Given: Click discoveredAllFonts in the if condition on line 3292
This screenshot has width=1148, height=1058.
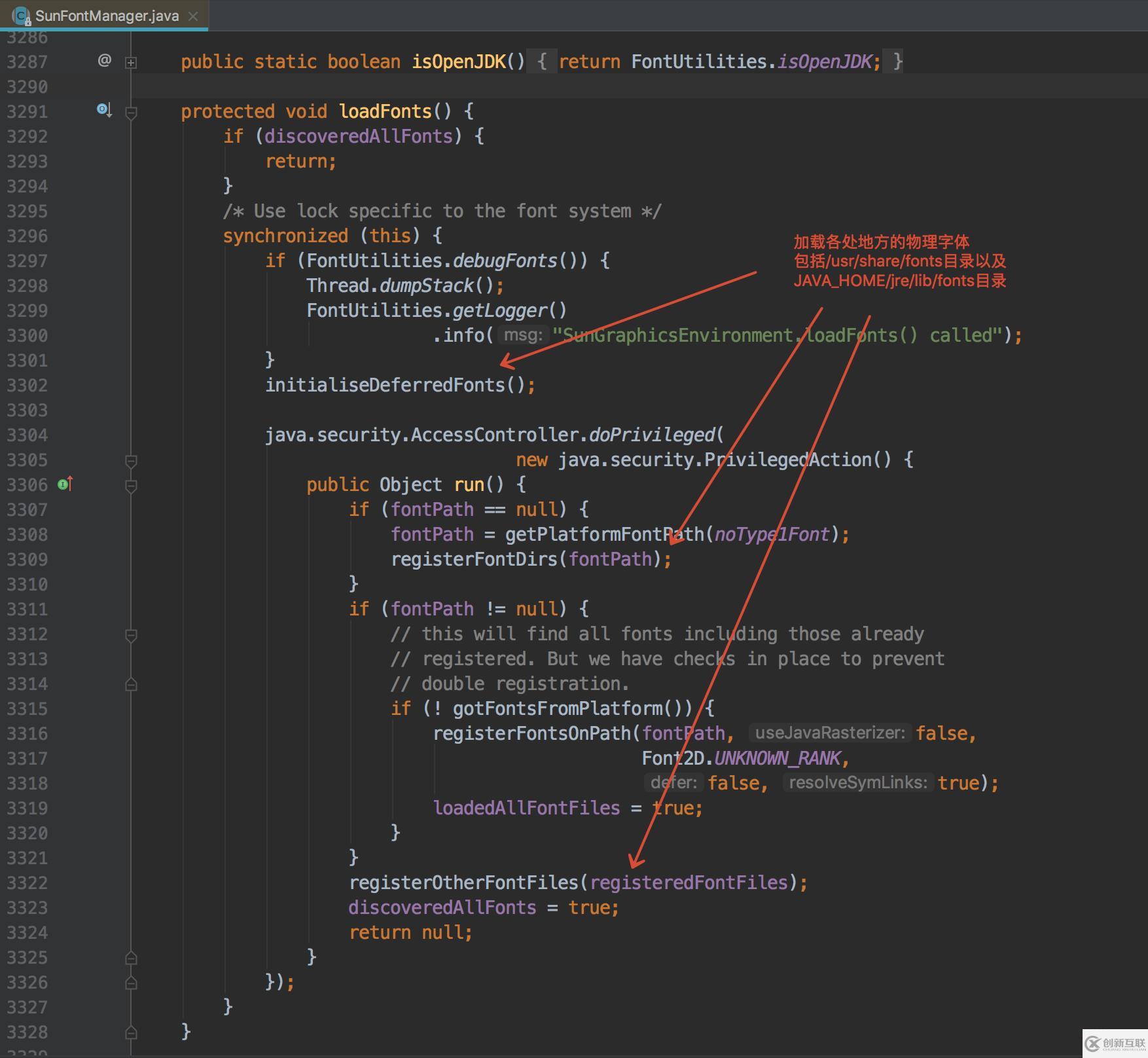Looking at the screenshot, I should 359,136.
